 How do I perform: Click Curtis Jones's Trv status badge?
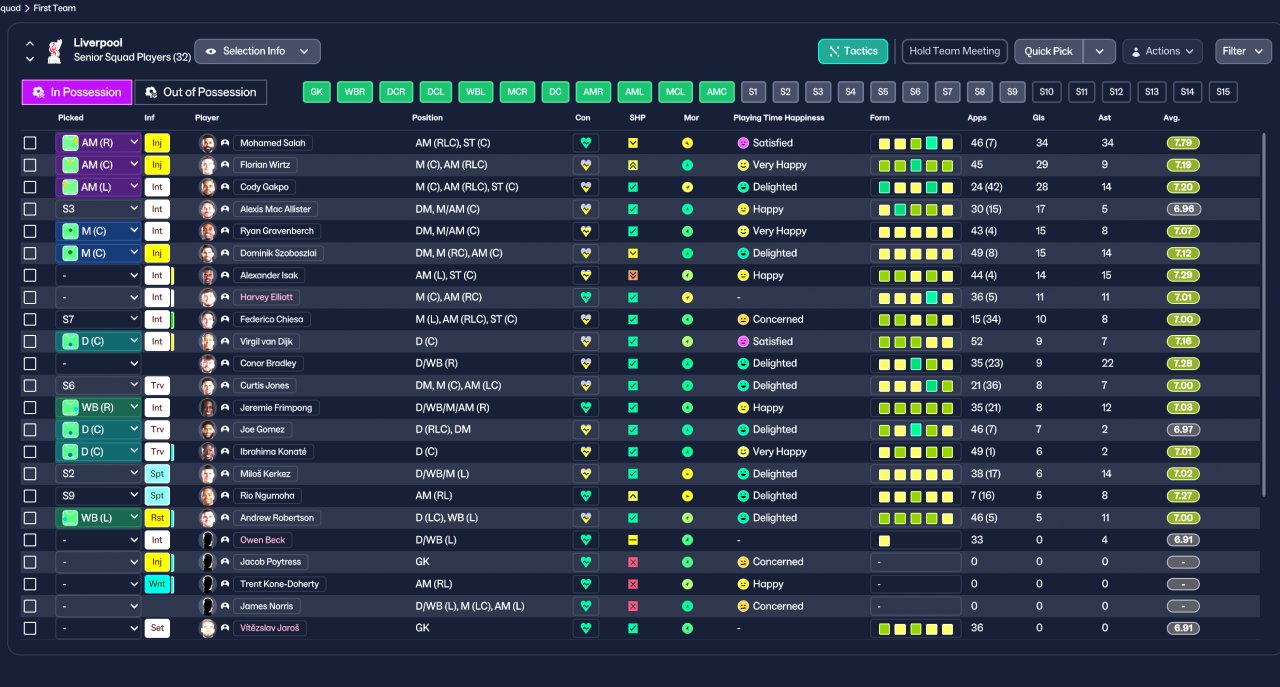click(x=157, y=385)
